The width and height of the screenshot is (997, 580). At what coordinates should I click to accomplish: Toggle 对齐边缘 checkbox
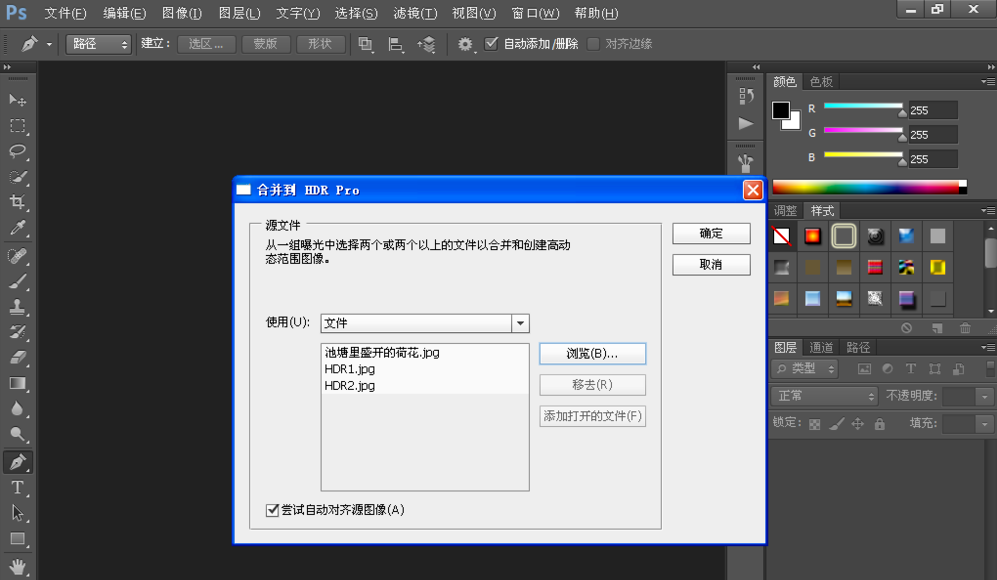(594, 44)
